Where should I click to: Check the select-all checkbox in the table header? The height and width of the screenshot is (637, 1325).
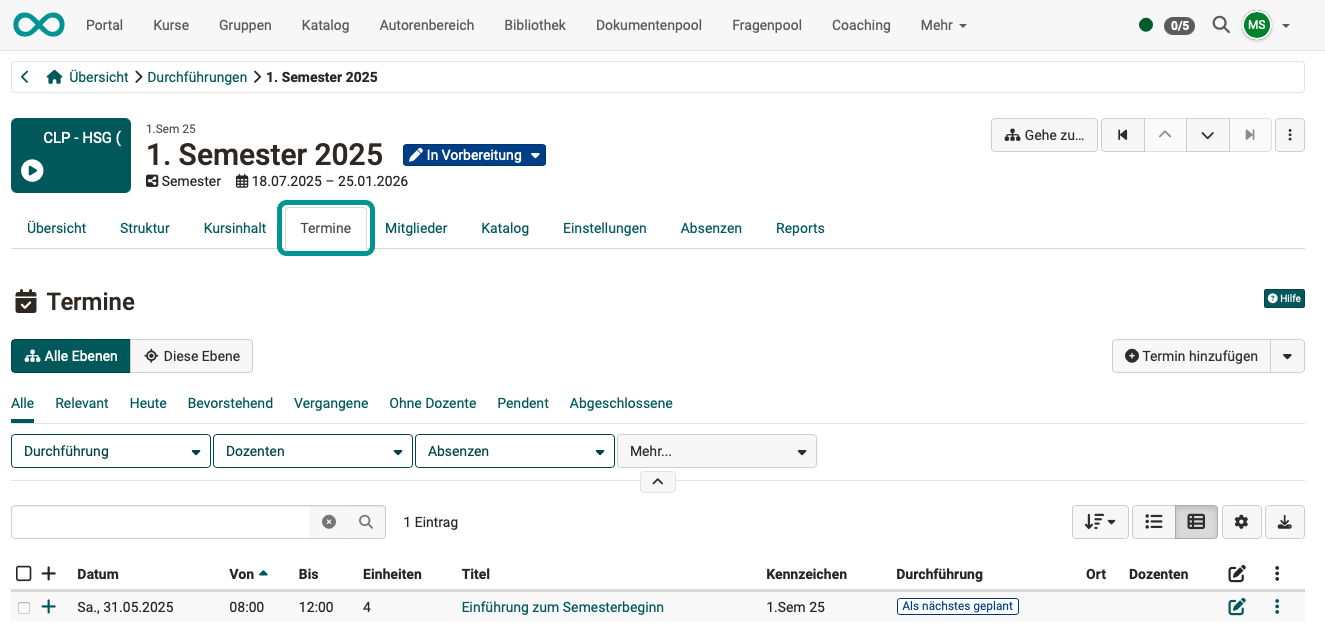pos(24,573)
